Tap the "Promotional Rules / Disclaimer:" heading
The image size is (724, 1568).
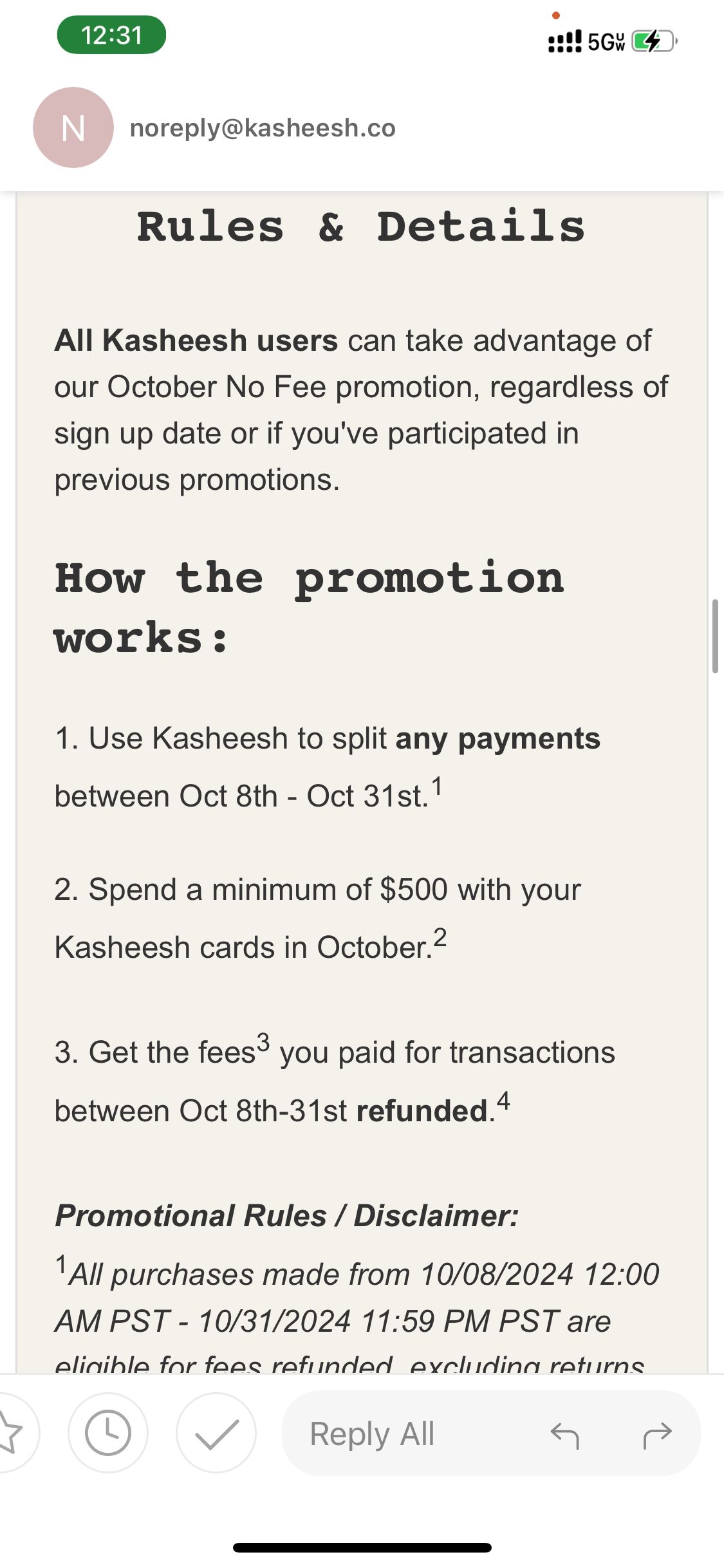point(287,1216)
